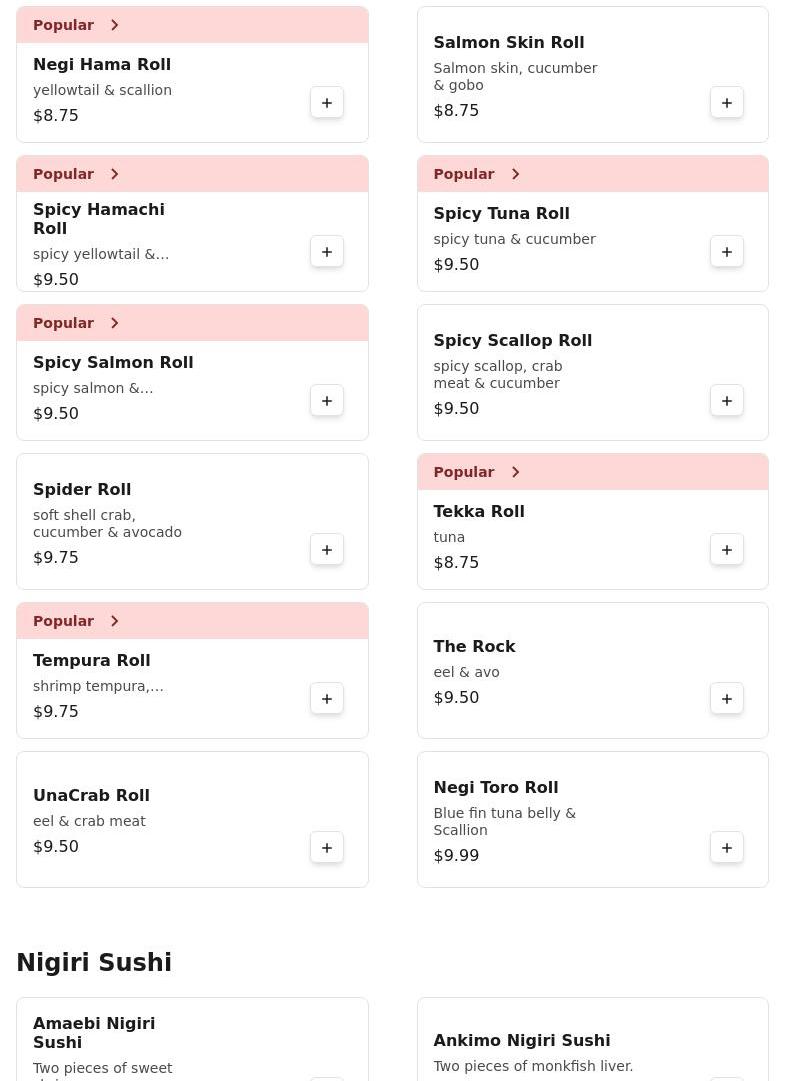Screen dimensions: 785x1081
Task: Add UnaCrab Roll to the cart
Action: coord(327,848)
